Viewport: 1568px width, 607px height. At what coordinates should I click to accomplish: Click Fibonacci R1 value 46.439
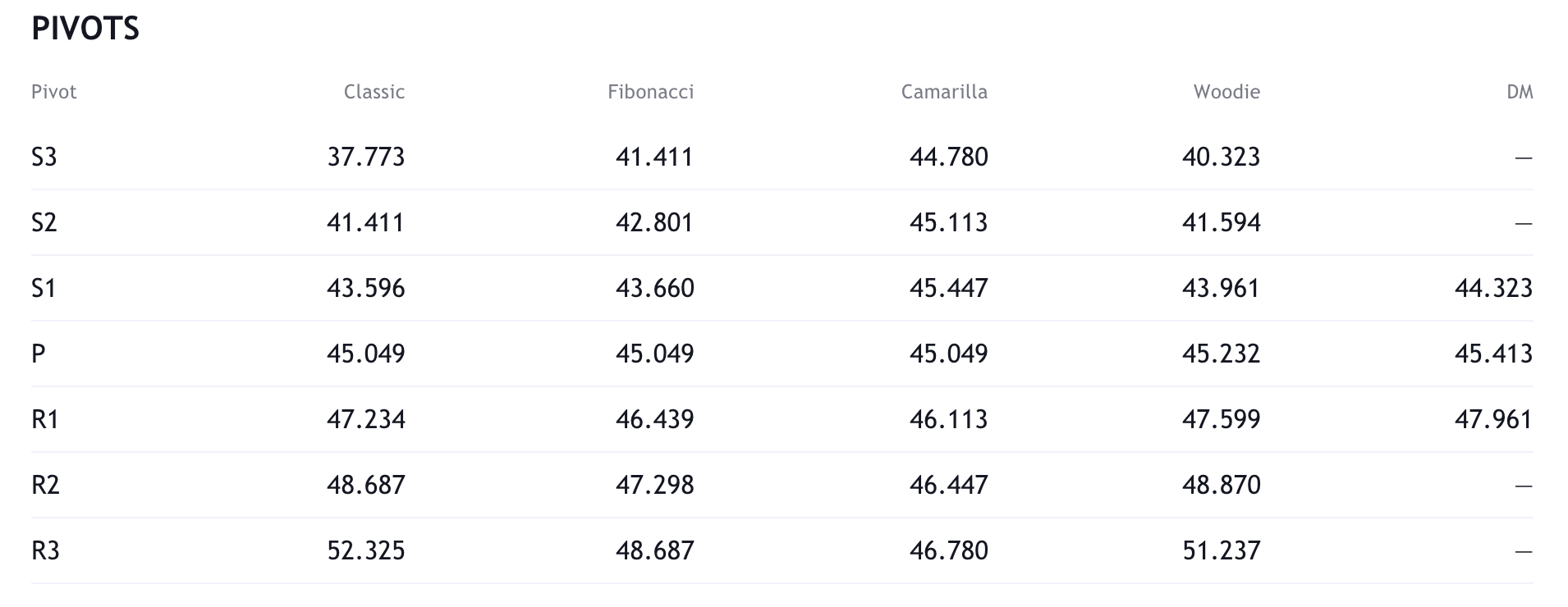coord(654,419)
